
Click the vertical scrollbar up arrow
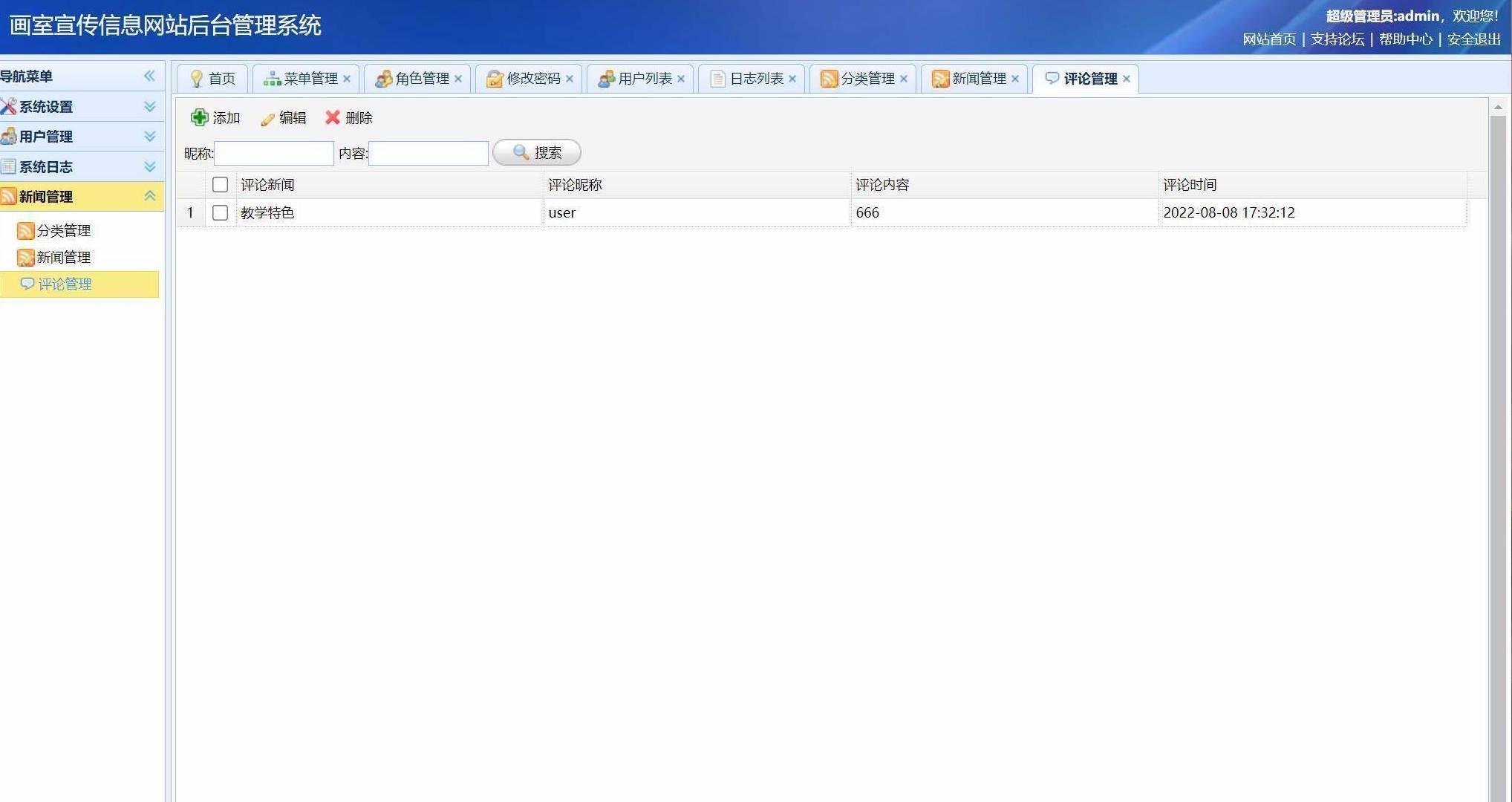(x=1498, y=108)
